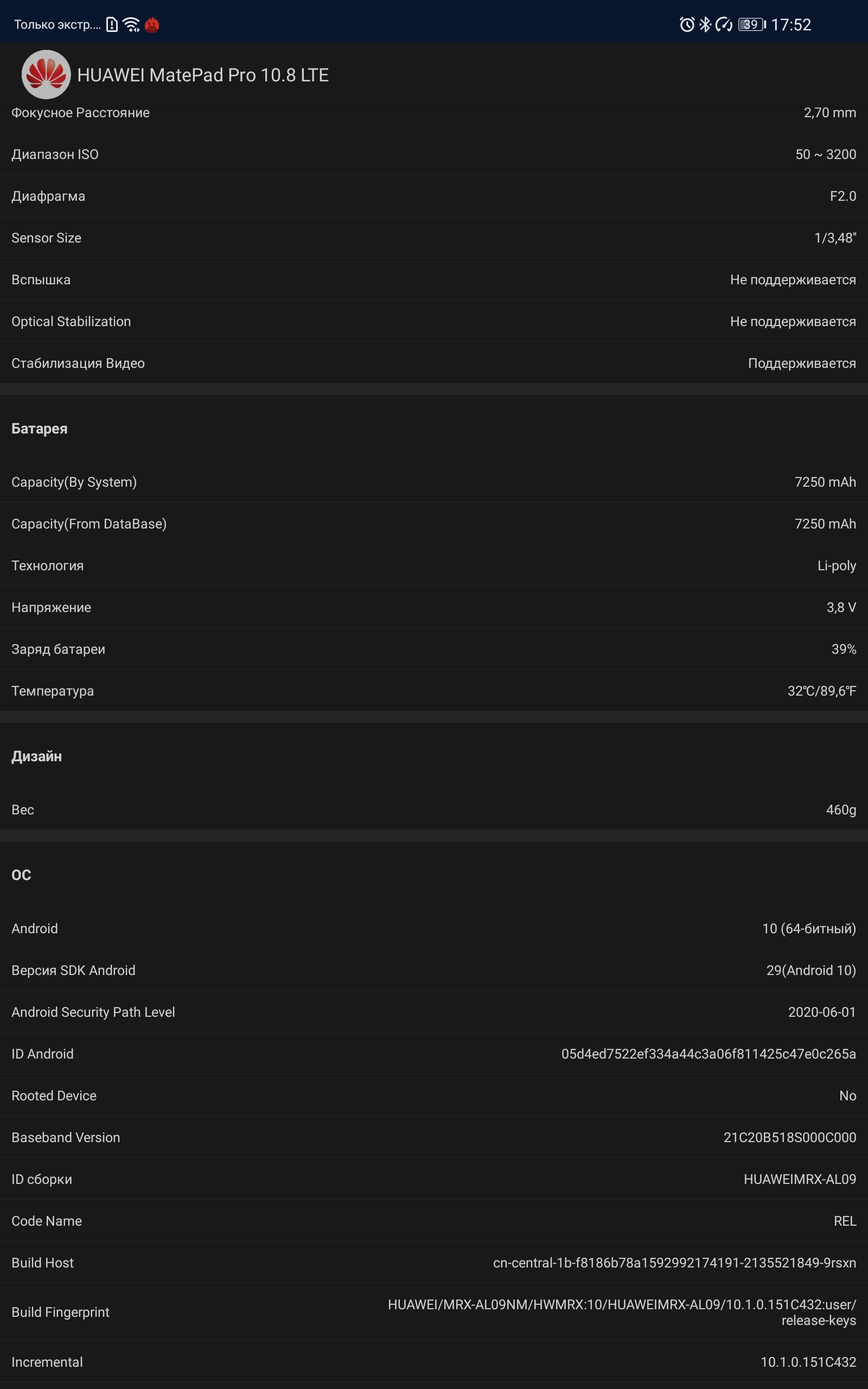
Task: Open the Батарея section header
Action: click(x=40, y=429)
